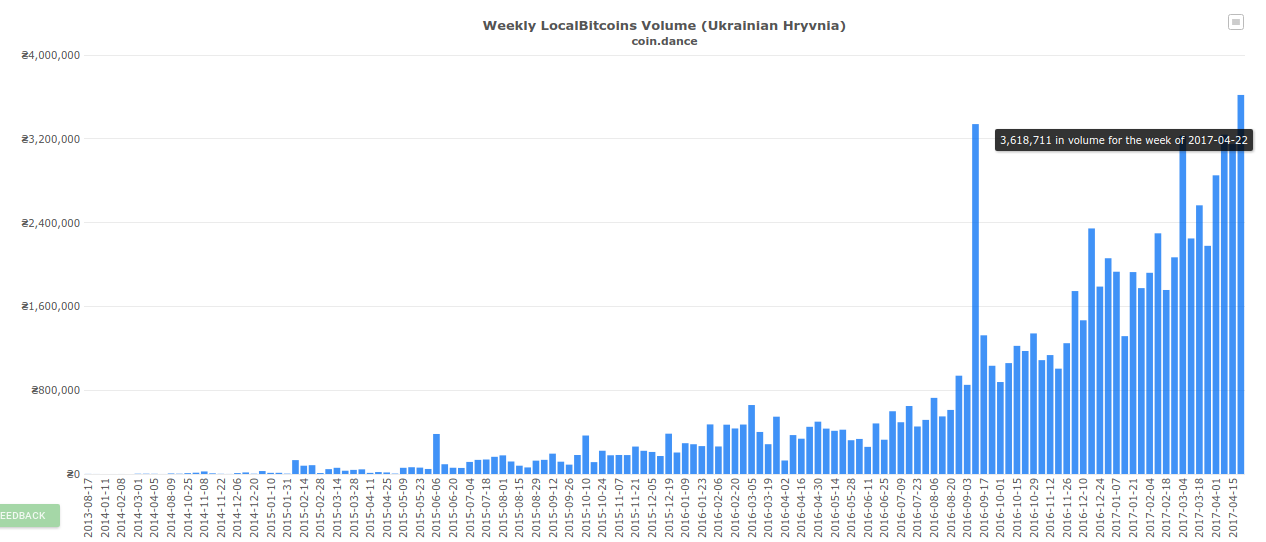
Task: Click the bar above the 2015-12-19 label
Action: click(669, 454)
